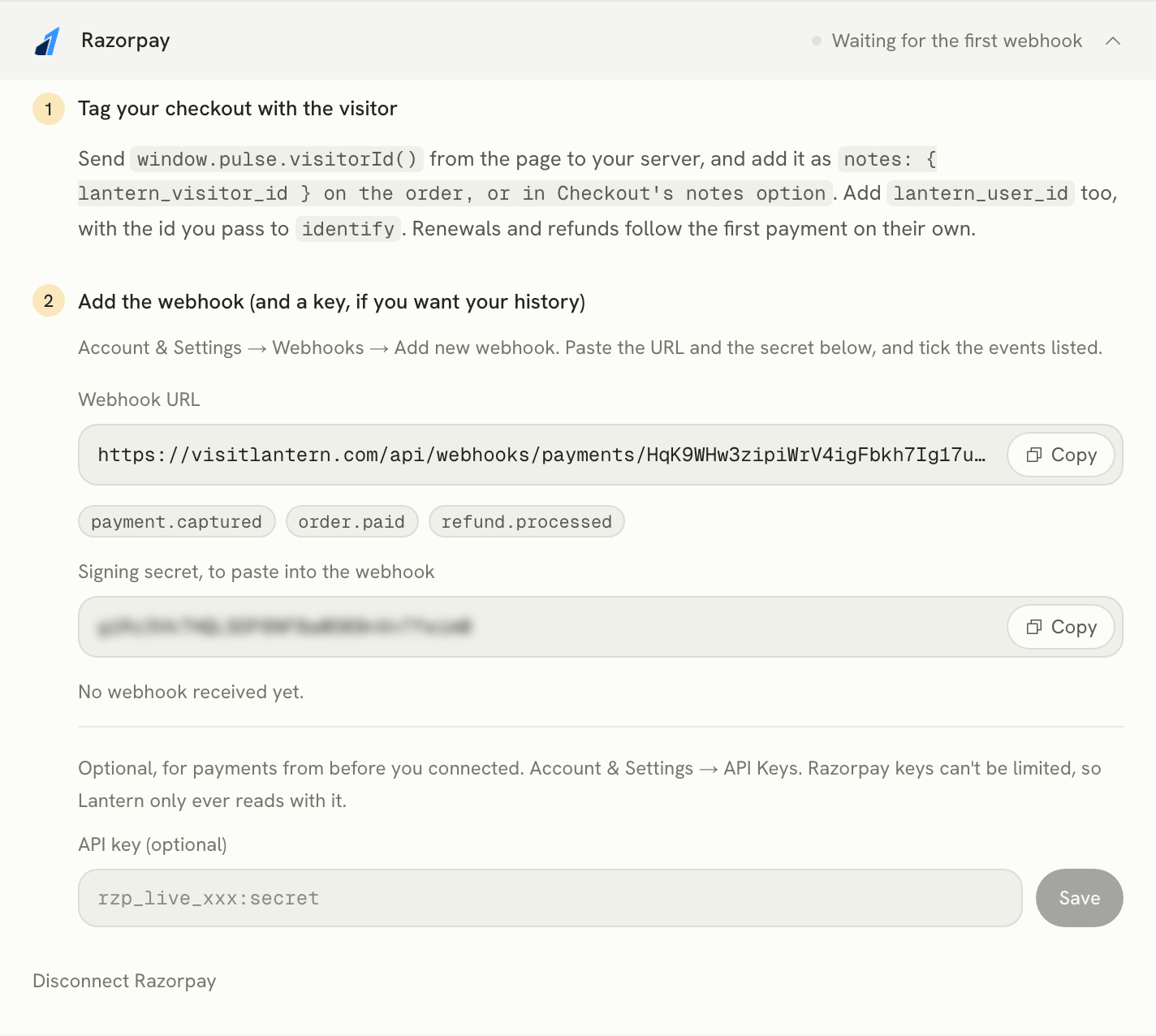Click 'Signing secret, to paste into the webhook' label
1156x1036 pixels.
[257, 572]
